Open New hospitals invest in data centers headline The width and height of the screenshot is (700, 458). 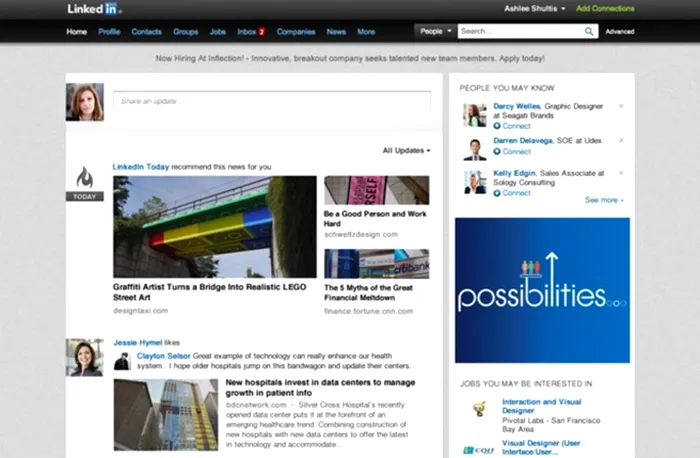320,387
